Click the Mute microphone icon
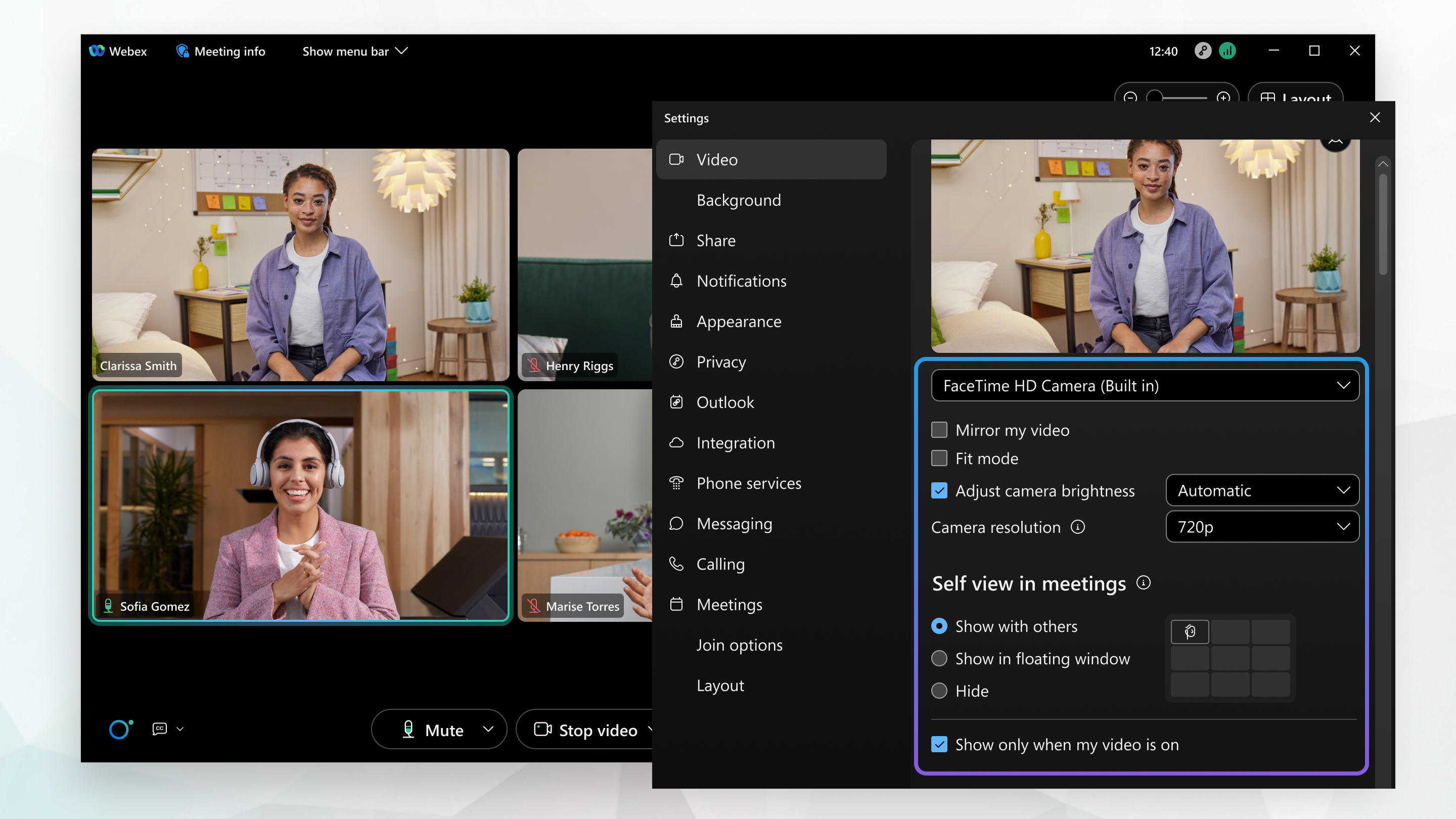This screenshot has height=819, width=1456. (409, 729)
